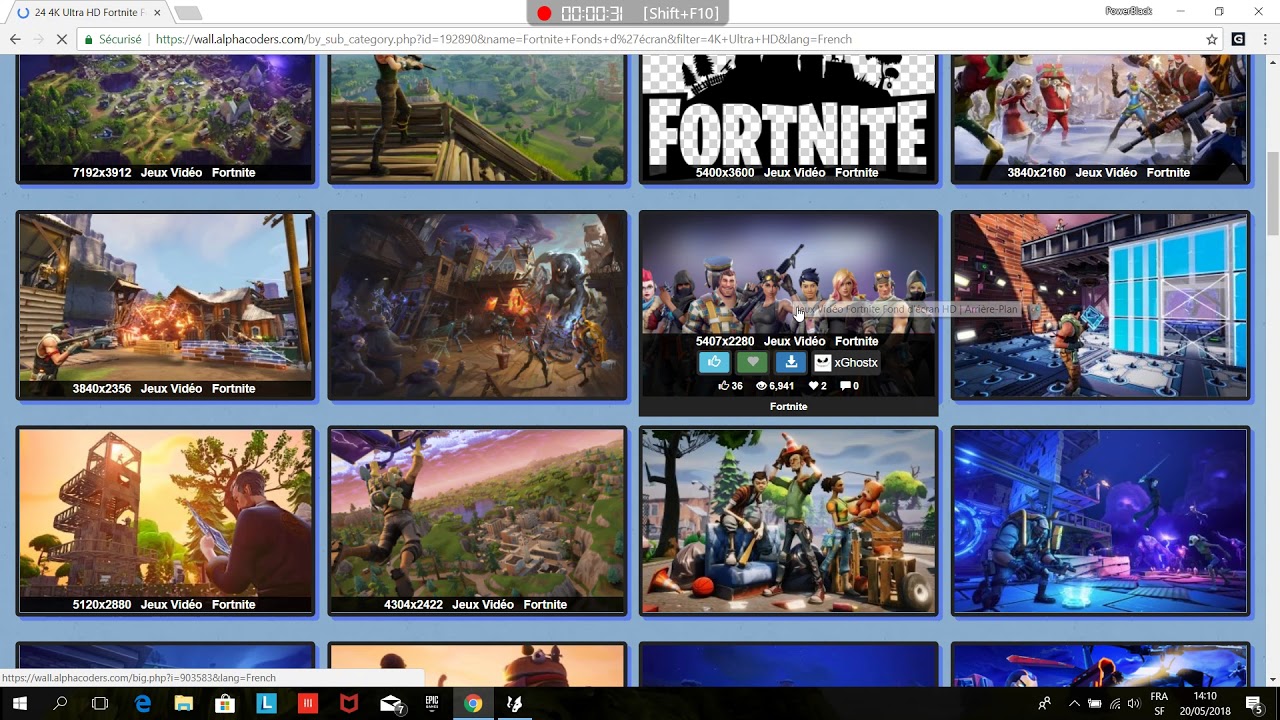Viewport: 1280px width, 720px height.
Task: Open the purple night storm wallpaper thumbnail
Action: tap(1100, 521)
